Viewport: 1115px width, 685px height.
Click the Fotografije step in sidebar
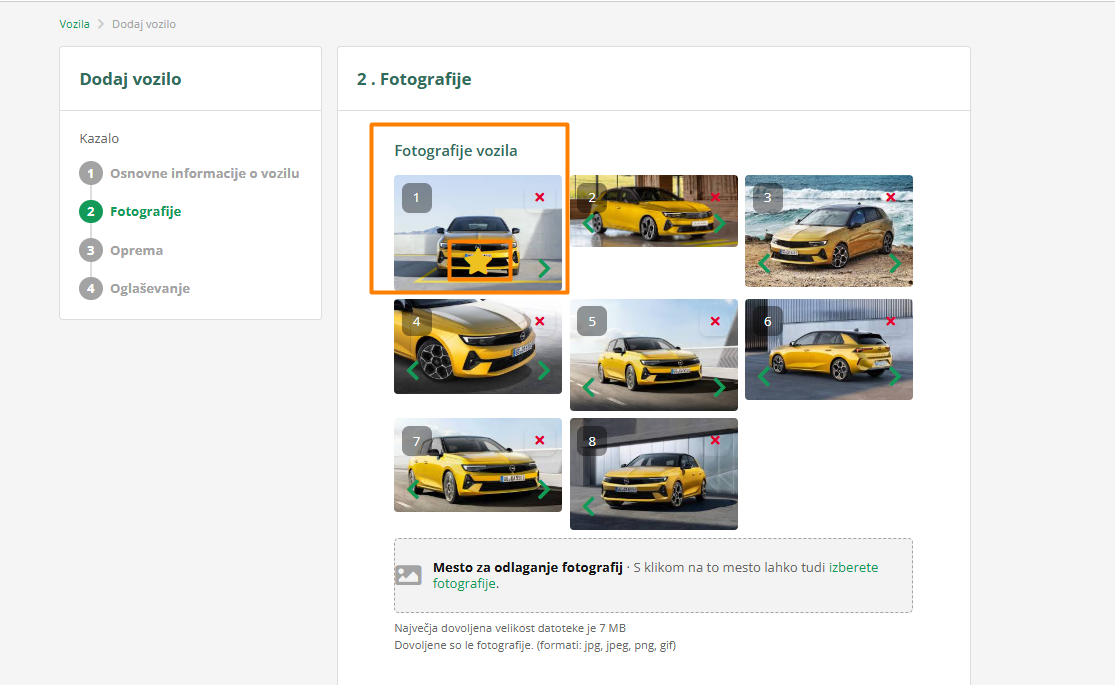(x=145, y=211)
